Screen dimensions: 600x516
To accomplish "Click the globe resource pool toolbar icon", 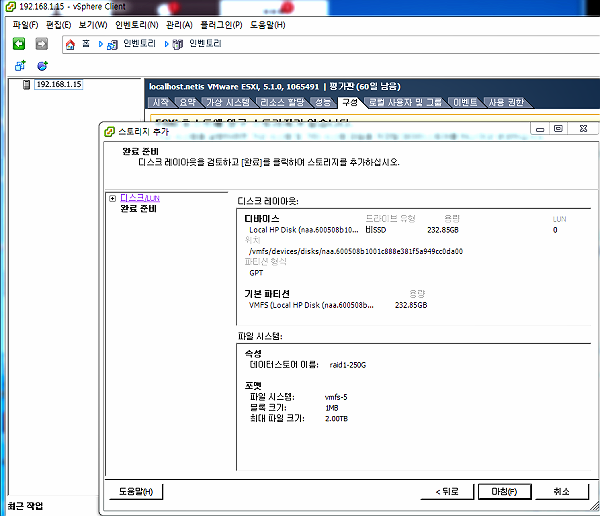I will 42,66.
